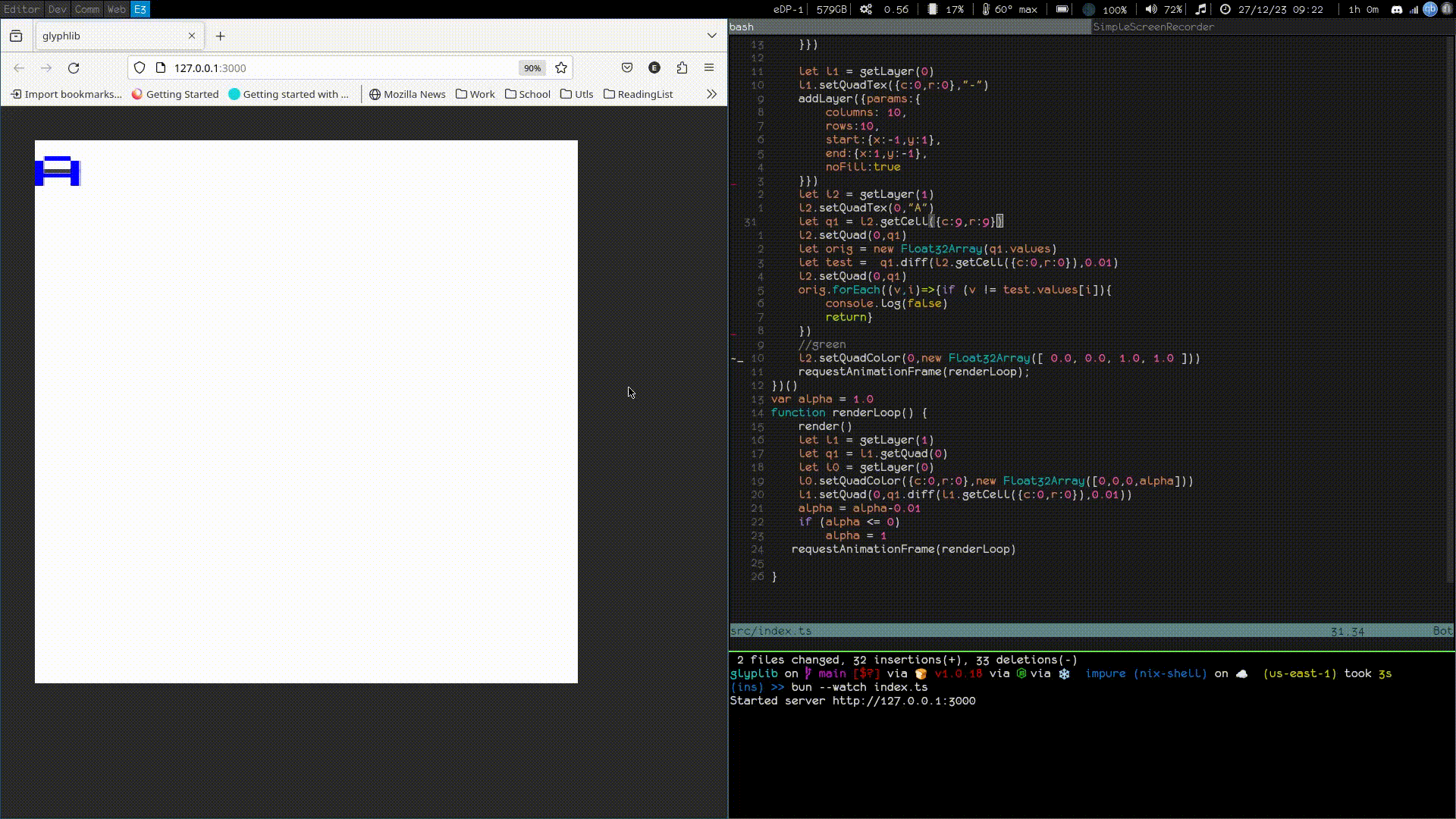Show more bookmarks overflow chevron
This screenshot has height=819, width=1456.
click(x=711, y=94)
